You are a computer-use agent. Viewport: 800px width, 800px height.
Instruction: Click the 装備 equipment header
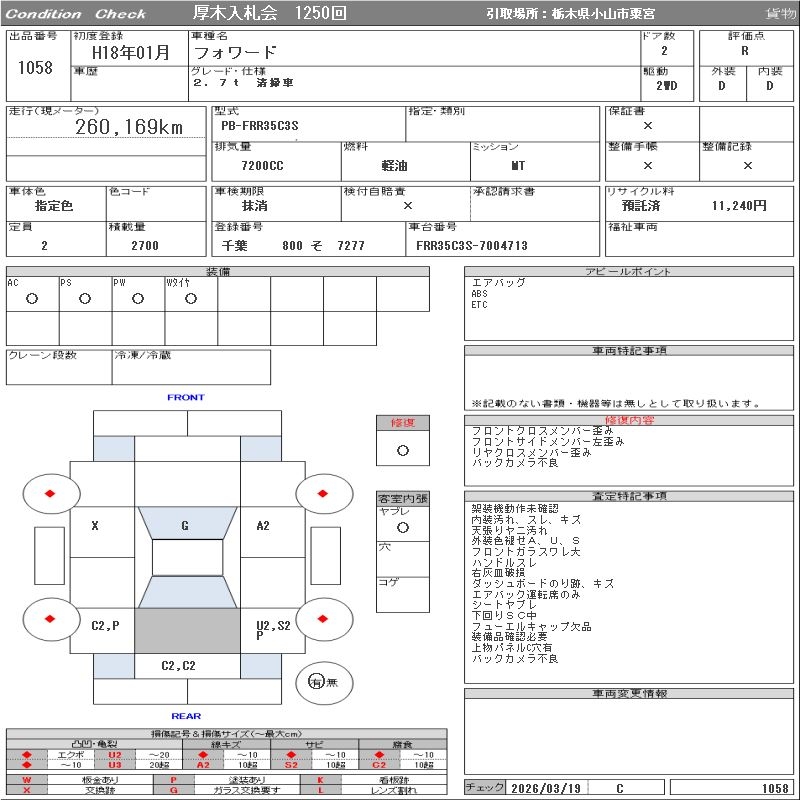click(x=217, y=272)
